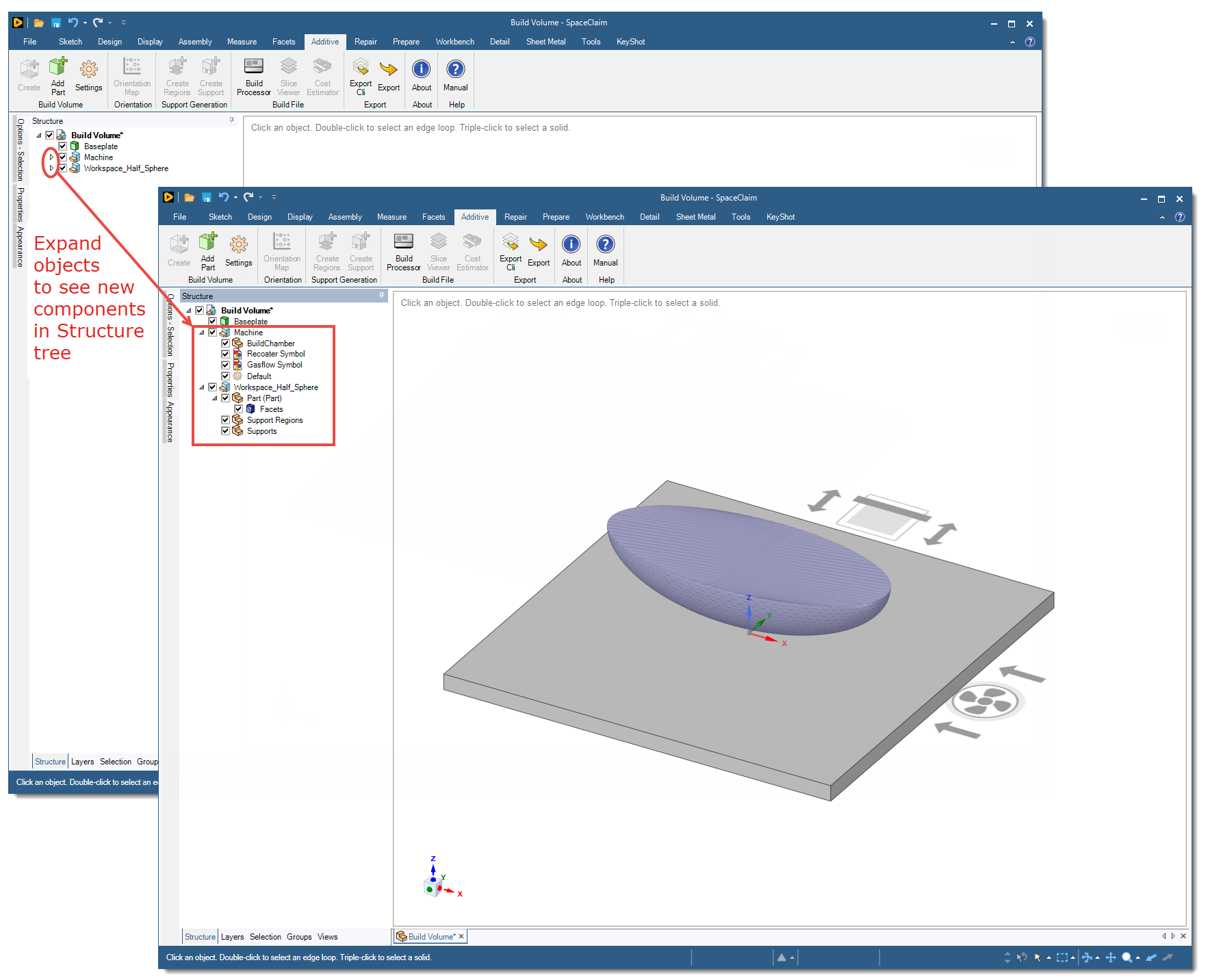Image resolution: width=1208 pixels, height=980 pixels.
Task: Select the Supports item in Structure tree
Action: point(261,431)
